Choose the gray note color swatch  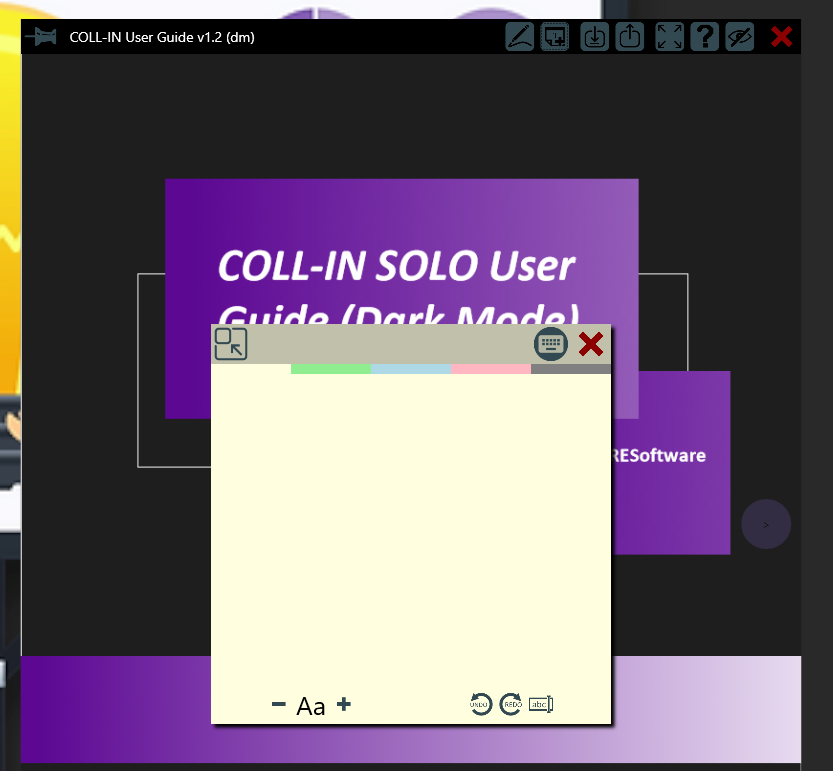pyautogui.click(x=571, y=369)
